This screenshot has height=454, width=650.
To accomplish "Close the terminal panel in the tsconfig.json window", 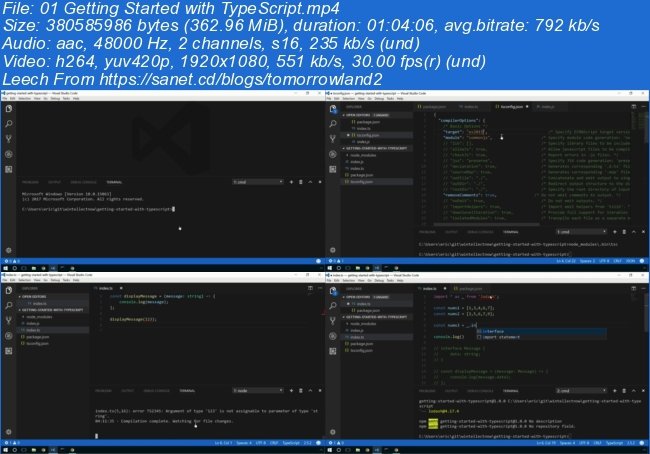I will pyautogui.click(x=643, y=232).
